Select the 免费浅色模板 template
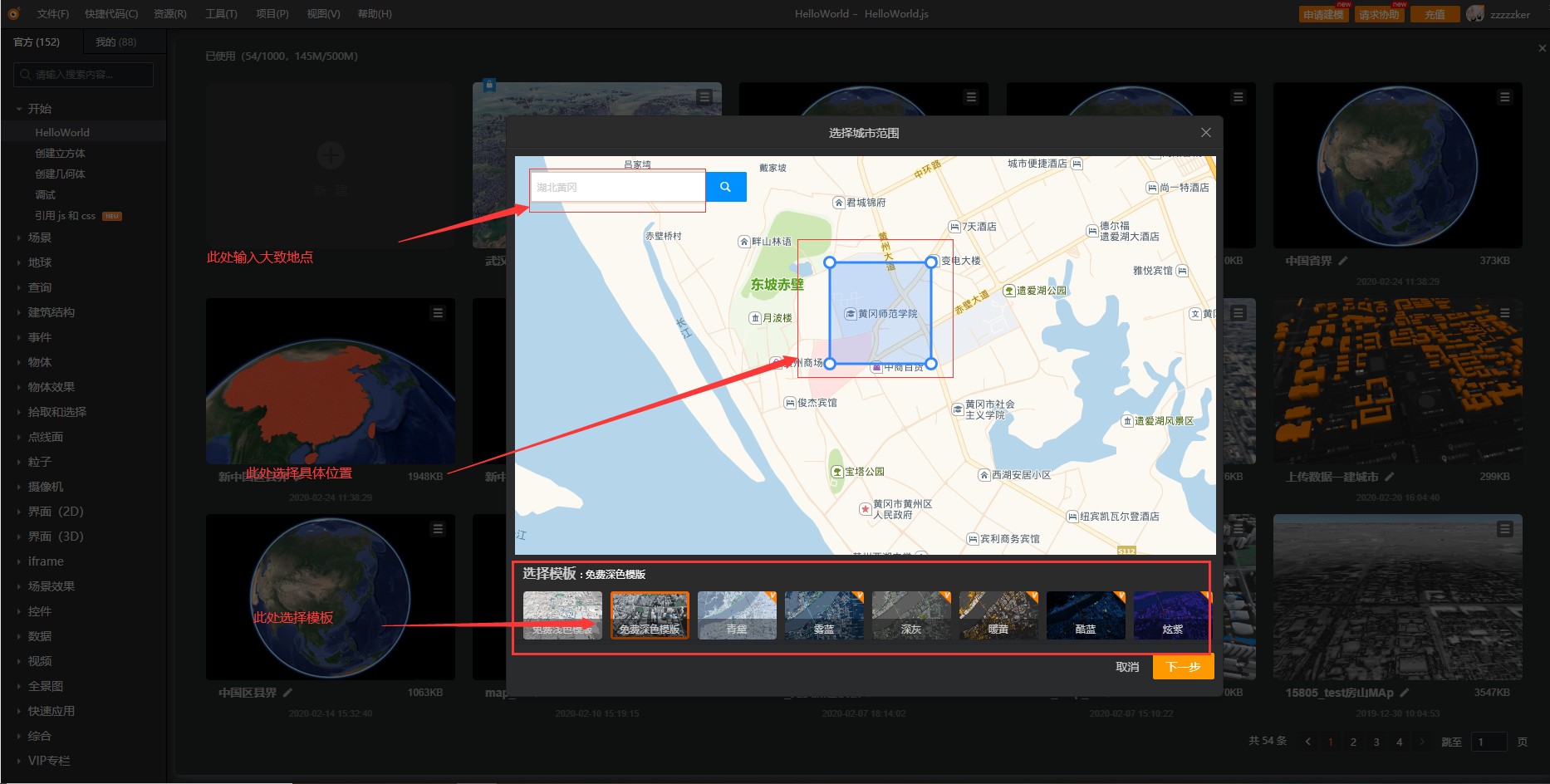 [x=562, y=615]
